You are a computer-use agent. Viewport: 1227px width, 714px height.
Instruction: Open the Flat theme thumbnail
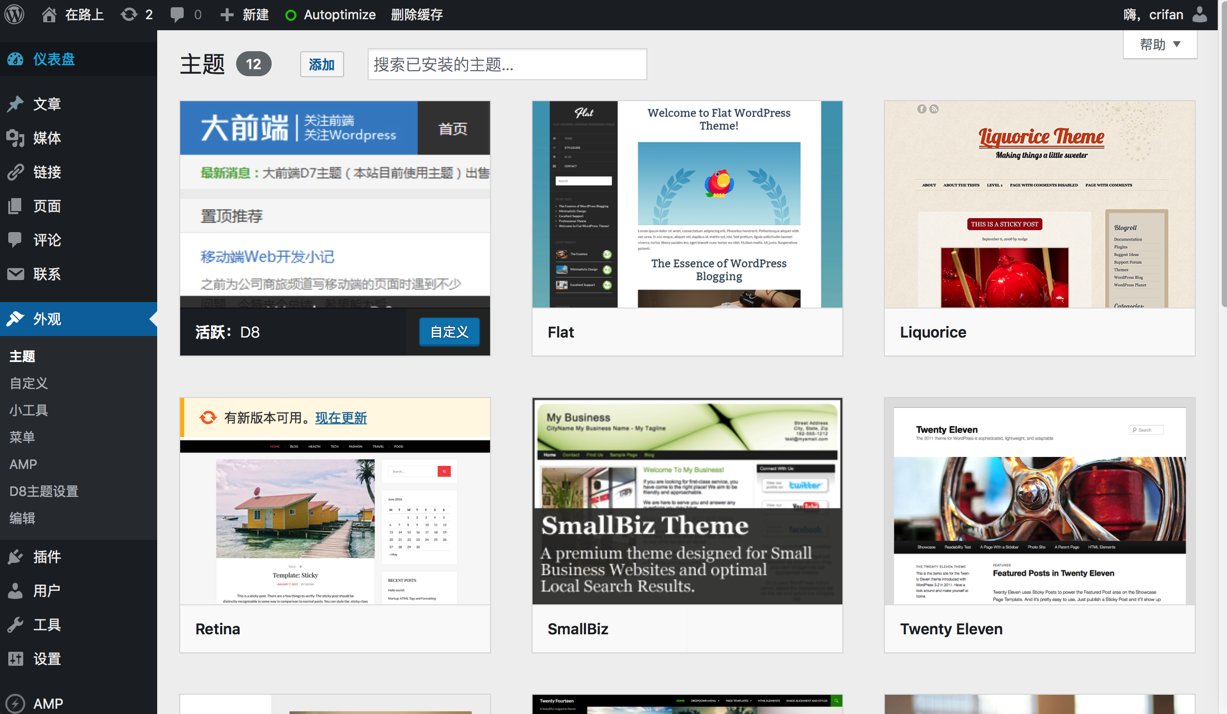click(687, 204)
